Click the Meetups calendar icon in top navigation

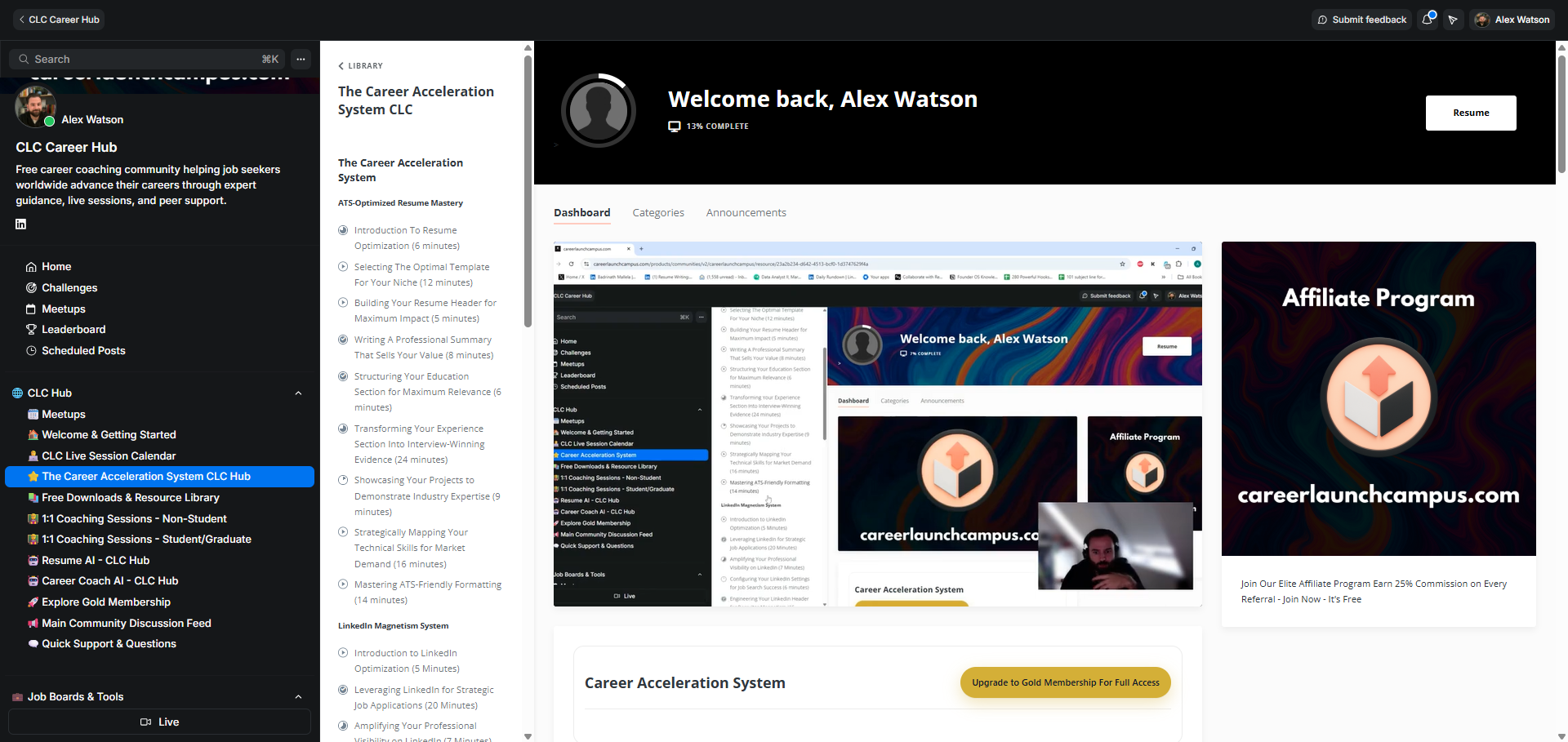pos(31,309)
